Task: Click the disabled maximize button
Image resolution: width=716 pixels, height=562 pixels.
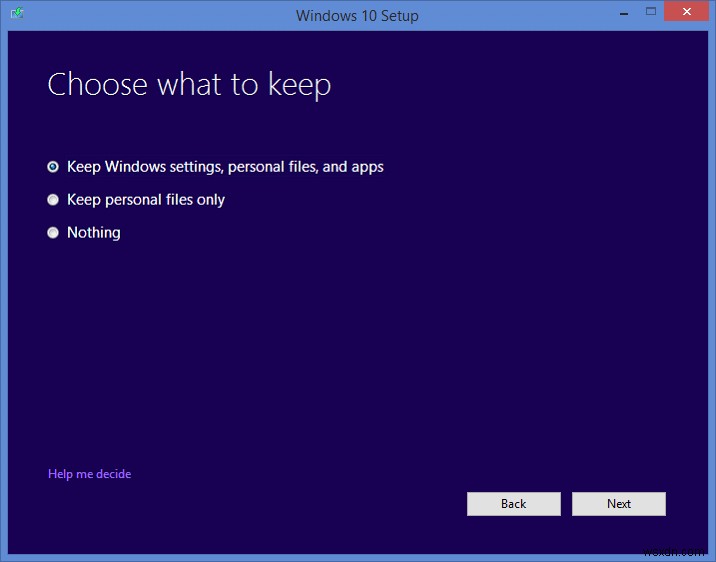Action: tap(651, 11)
